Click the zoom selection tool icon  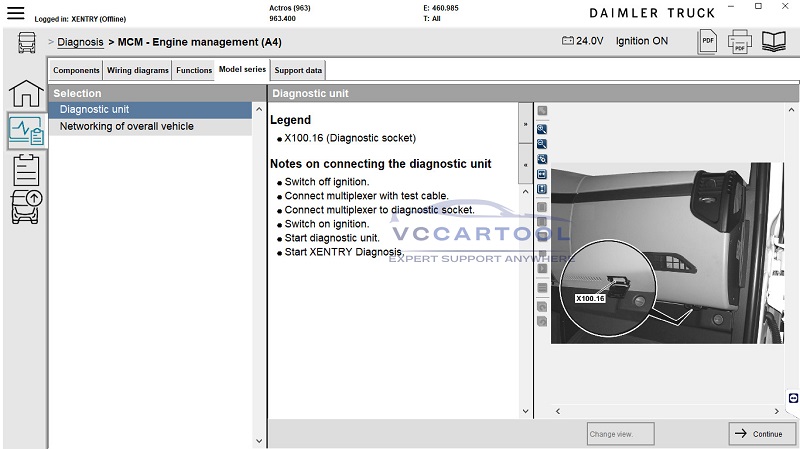542,159
